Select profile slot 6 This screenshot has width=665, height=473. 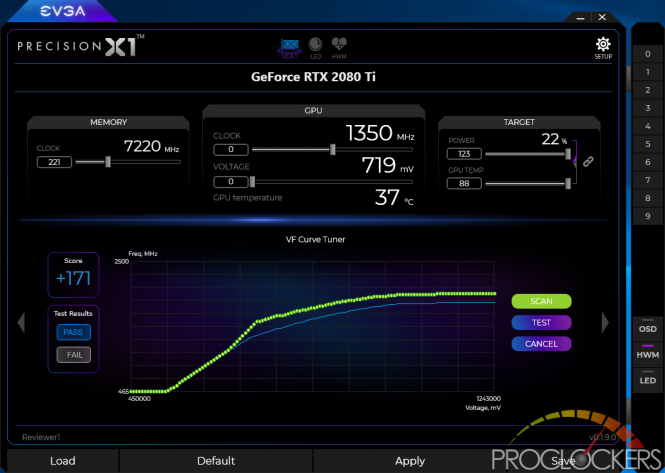[x=648, y=162]
